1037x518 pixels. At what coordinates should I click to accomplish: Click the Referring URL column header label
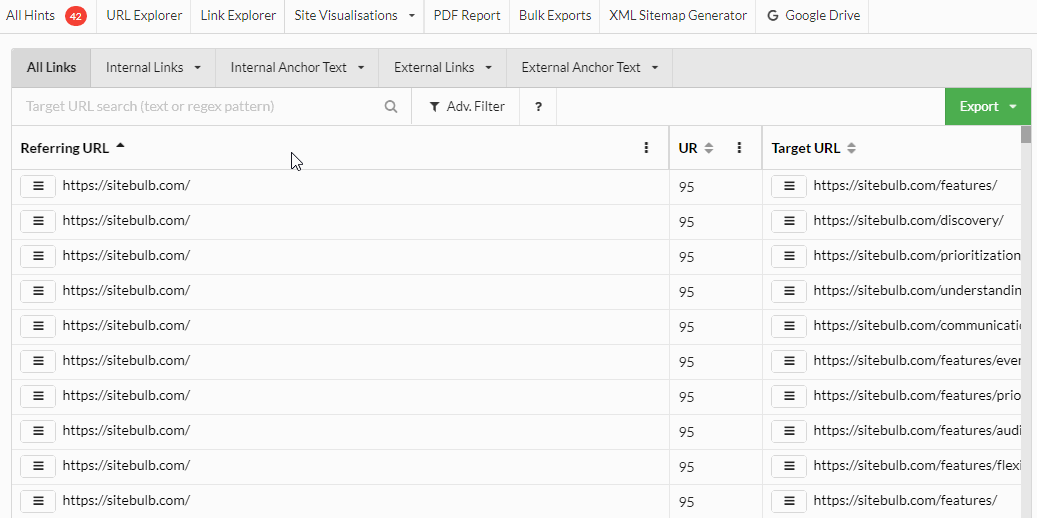pos(65,148)
